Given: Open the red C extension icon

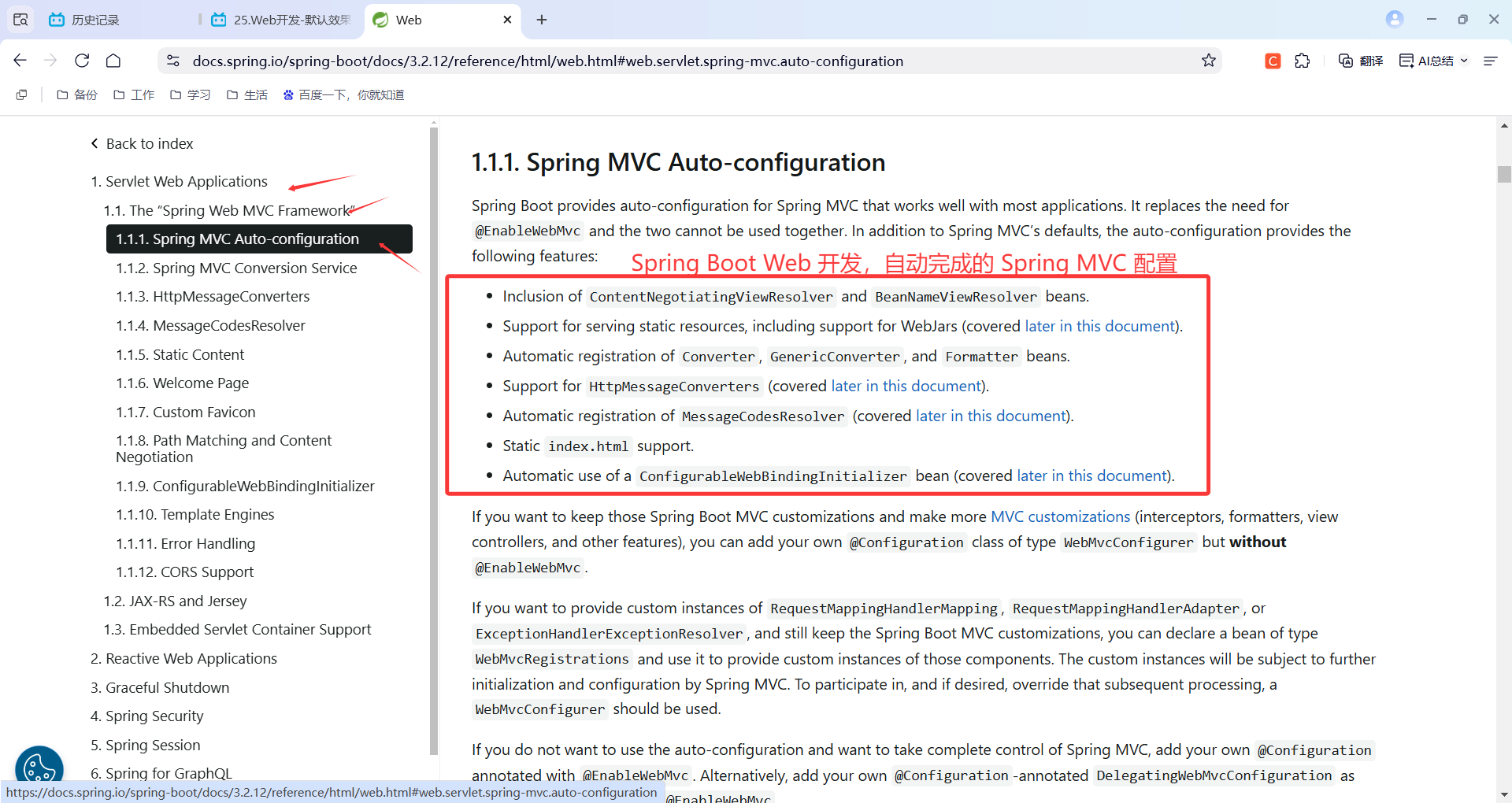Looking at the screenshot, I should point(1273,61).
